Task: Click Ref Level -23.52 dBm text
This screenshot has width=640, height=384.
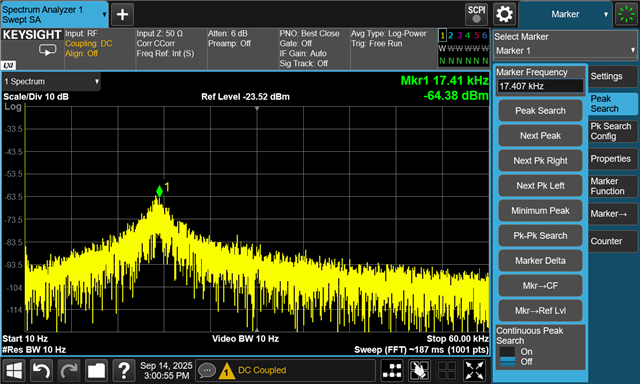Action: coord(245,97)
